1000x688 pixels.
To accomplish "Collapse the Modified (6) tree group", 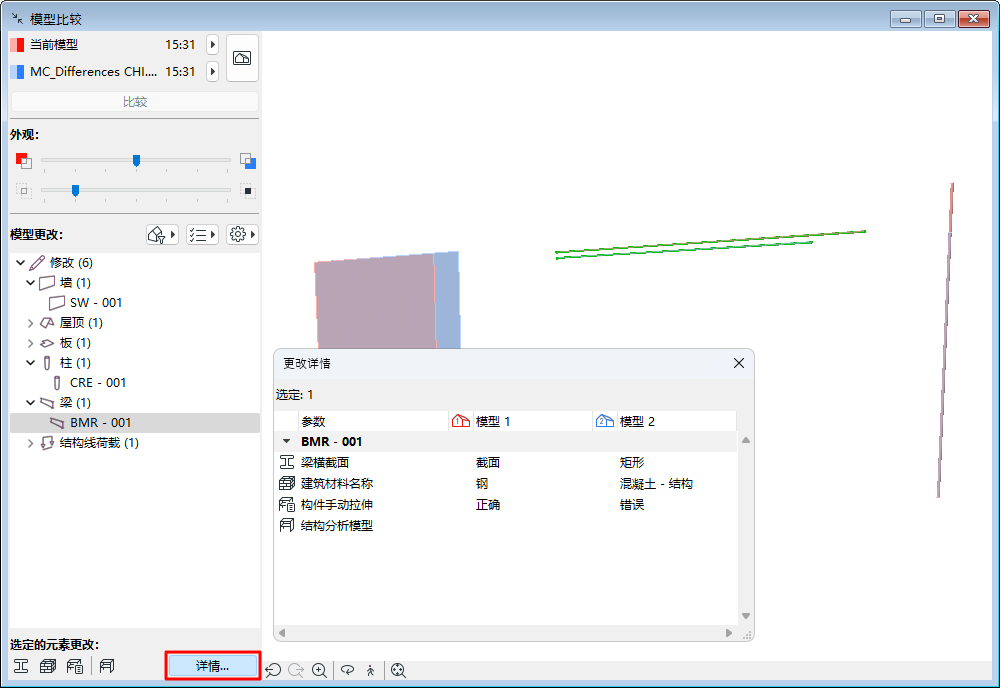I will tap(20, 263).
